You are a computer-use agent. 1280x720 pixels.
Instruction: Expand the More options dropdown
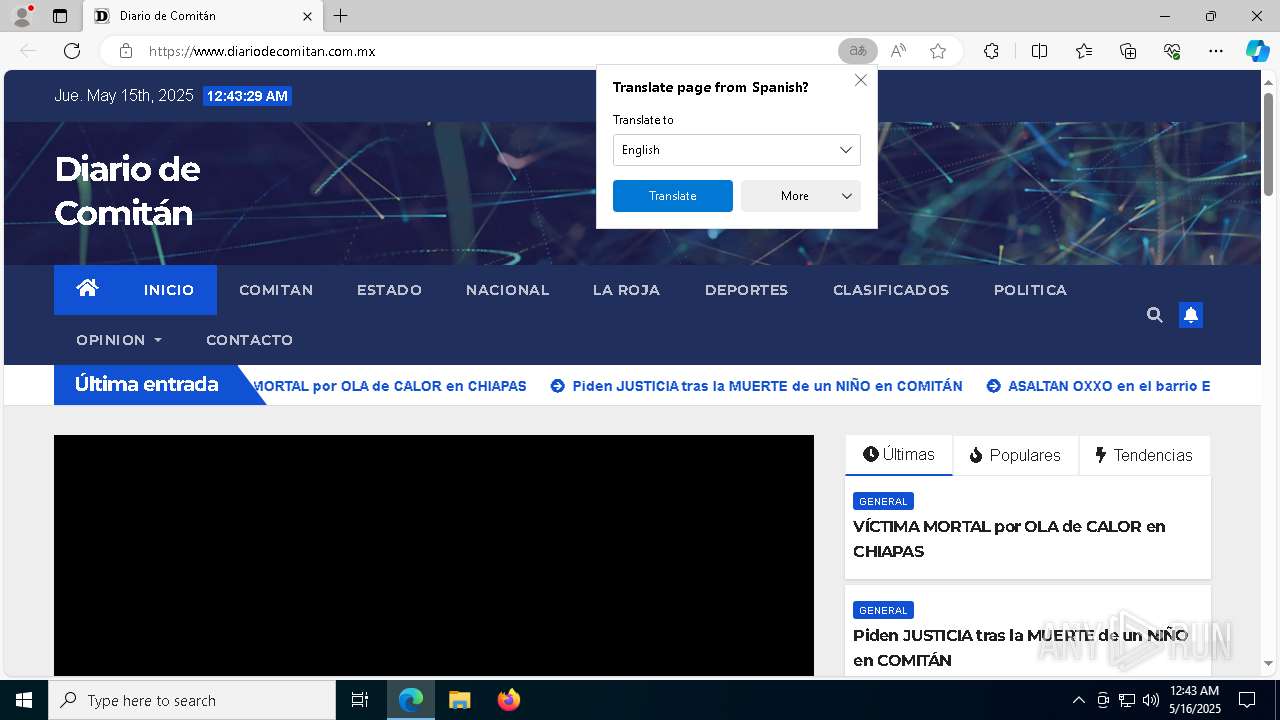[x=801, y=196]
